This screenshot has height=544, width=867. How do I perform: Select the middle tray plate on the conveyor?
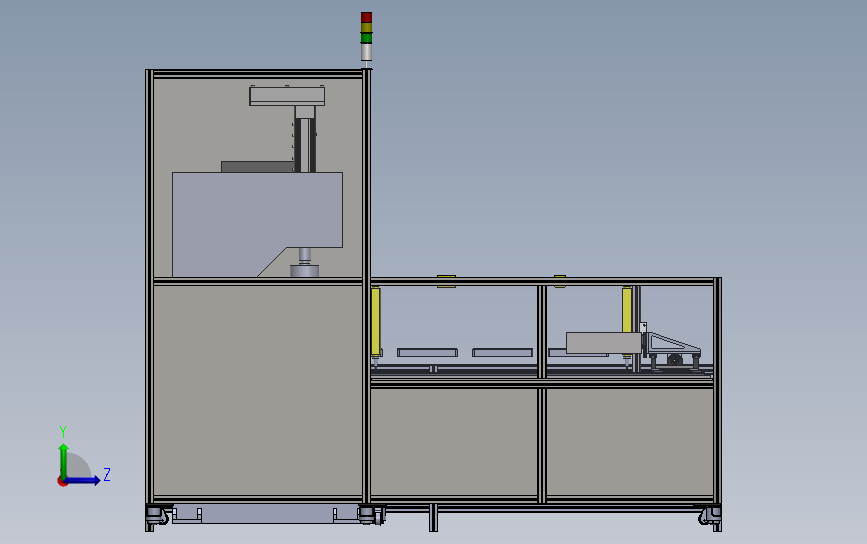pos(502,352)
